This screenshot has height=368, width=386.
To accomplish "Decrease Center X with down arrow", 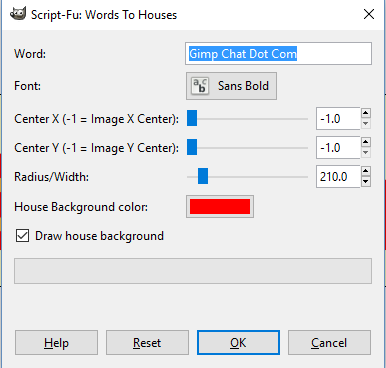I will (x=366, y=124).
